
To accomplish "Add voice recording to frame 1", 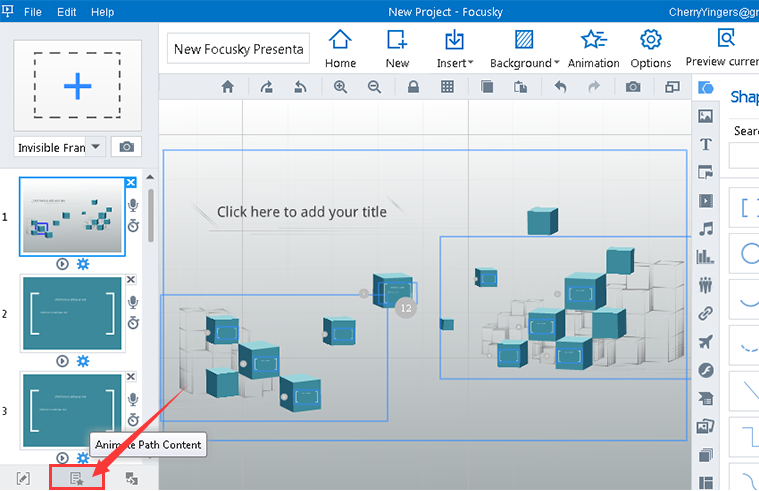I will (x=133, y=205).
